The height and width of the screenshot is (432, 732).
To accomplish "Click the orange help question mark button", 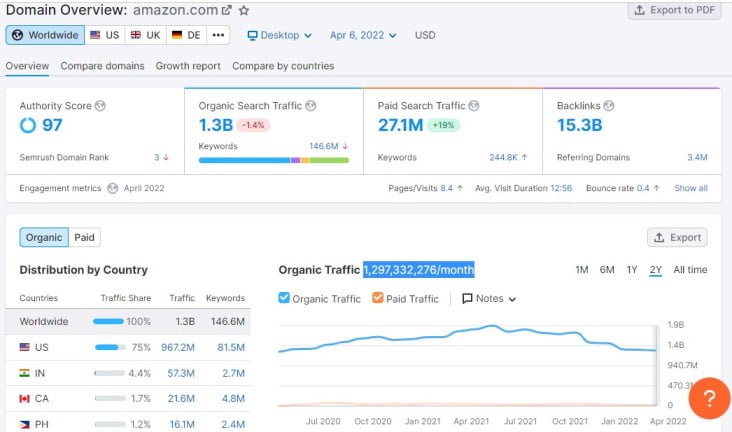I will [709, 398].
